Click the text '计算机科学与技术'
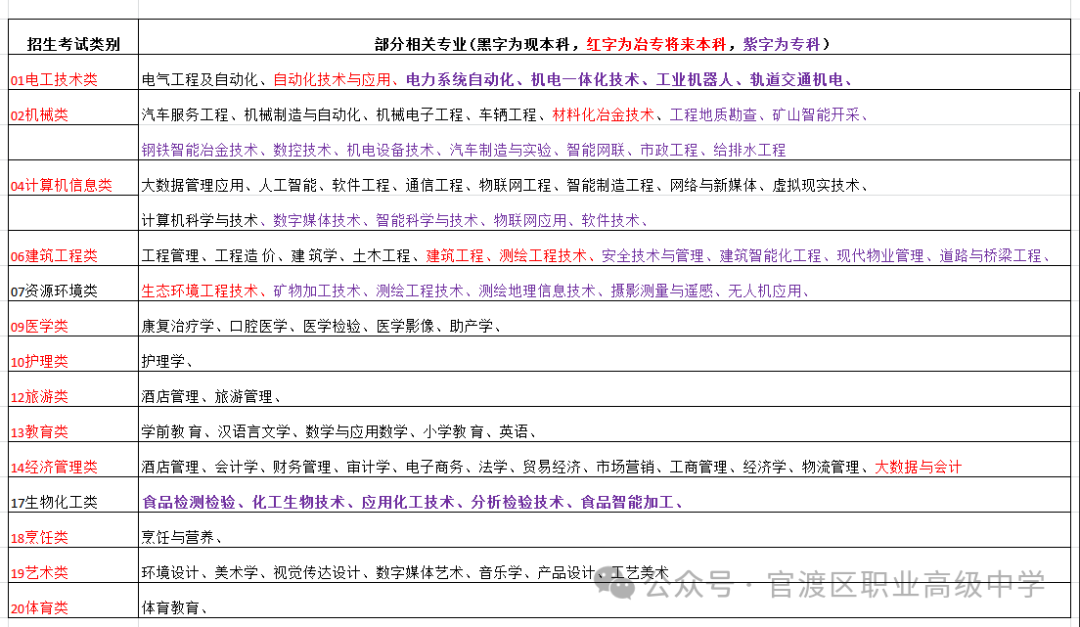 [x=199, y=220]
